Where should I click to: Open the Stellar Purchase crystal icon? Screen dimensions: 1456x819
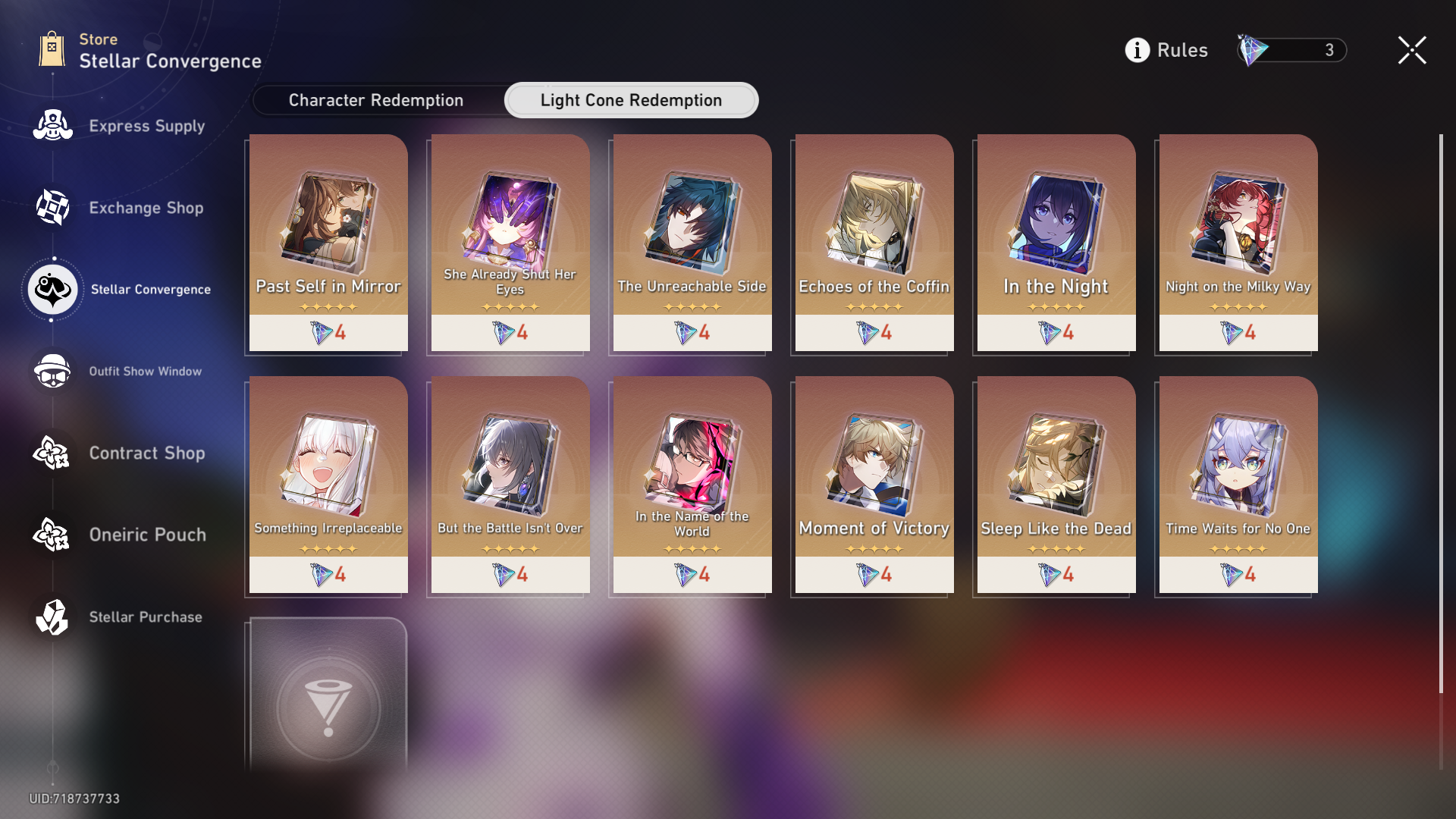(52, 617)
